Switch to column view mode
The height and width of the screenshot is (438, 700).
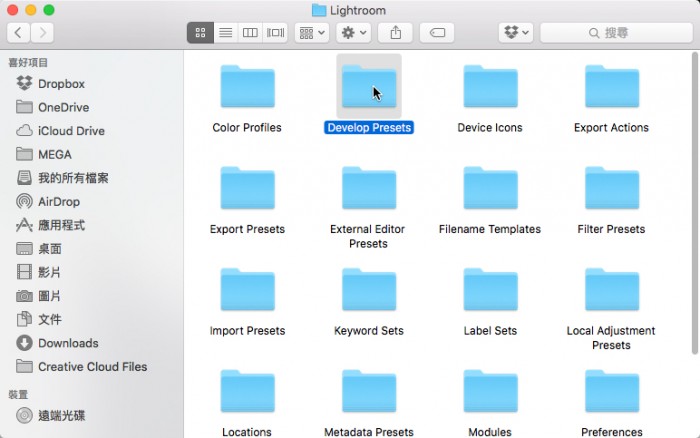[250, 32]
